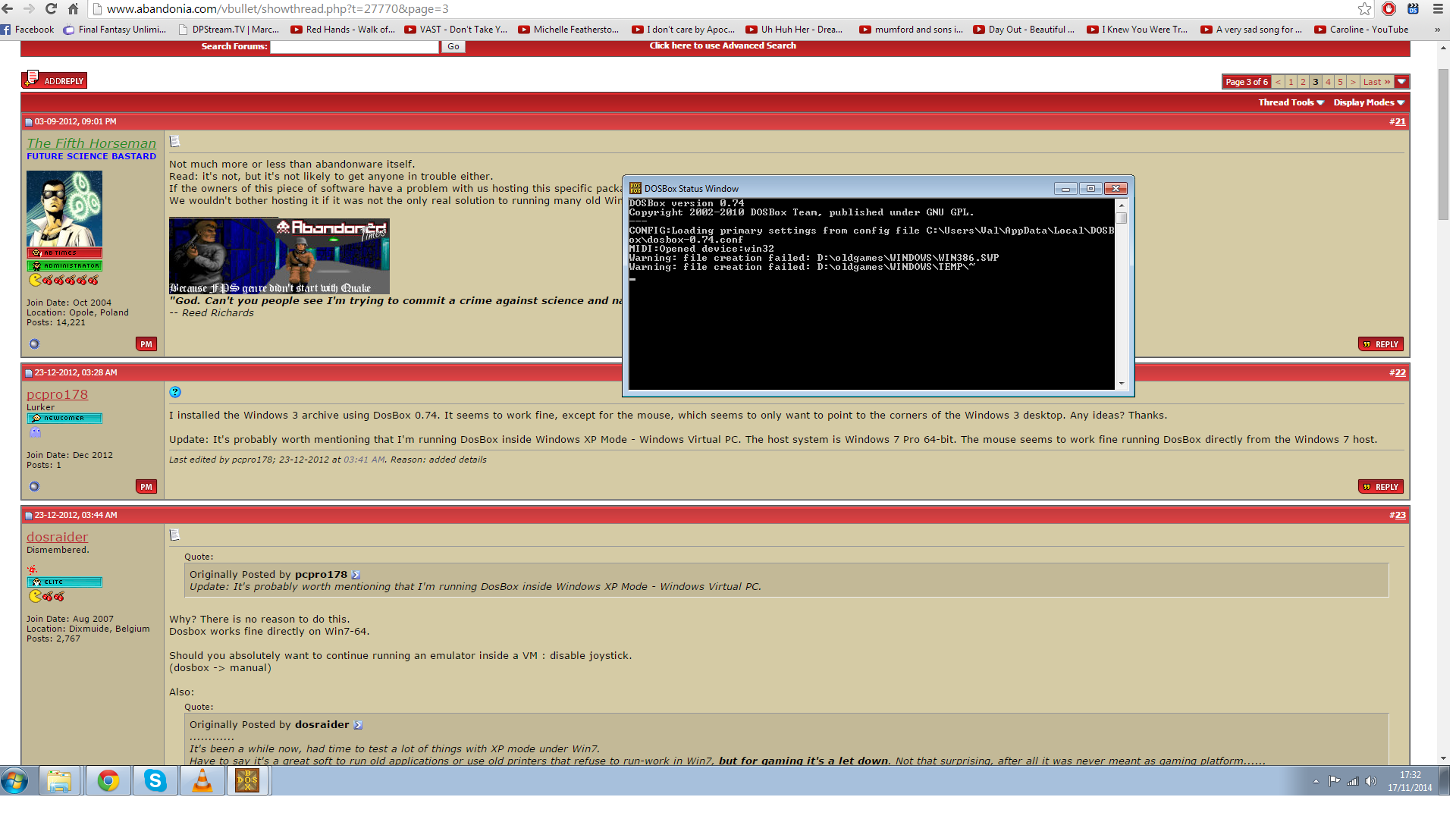Click the browser page vertical scrollbar thumb

point(1443,144)
